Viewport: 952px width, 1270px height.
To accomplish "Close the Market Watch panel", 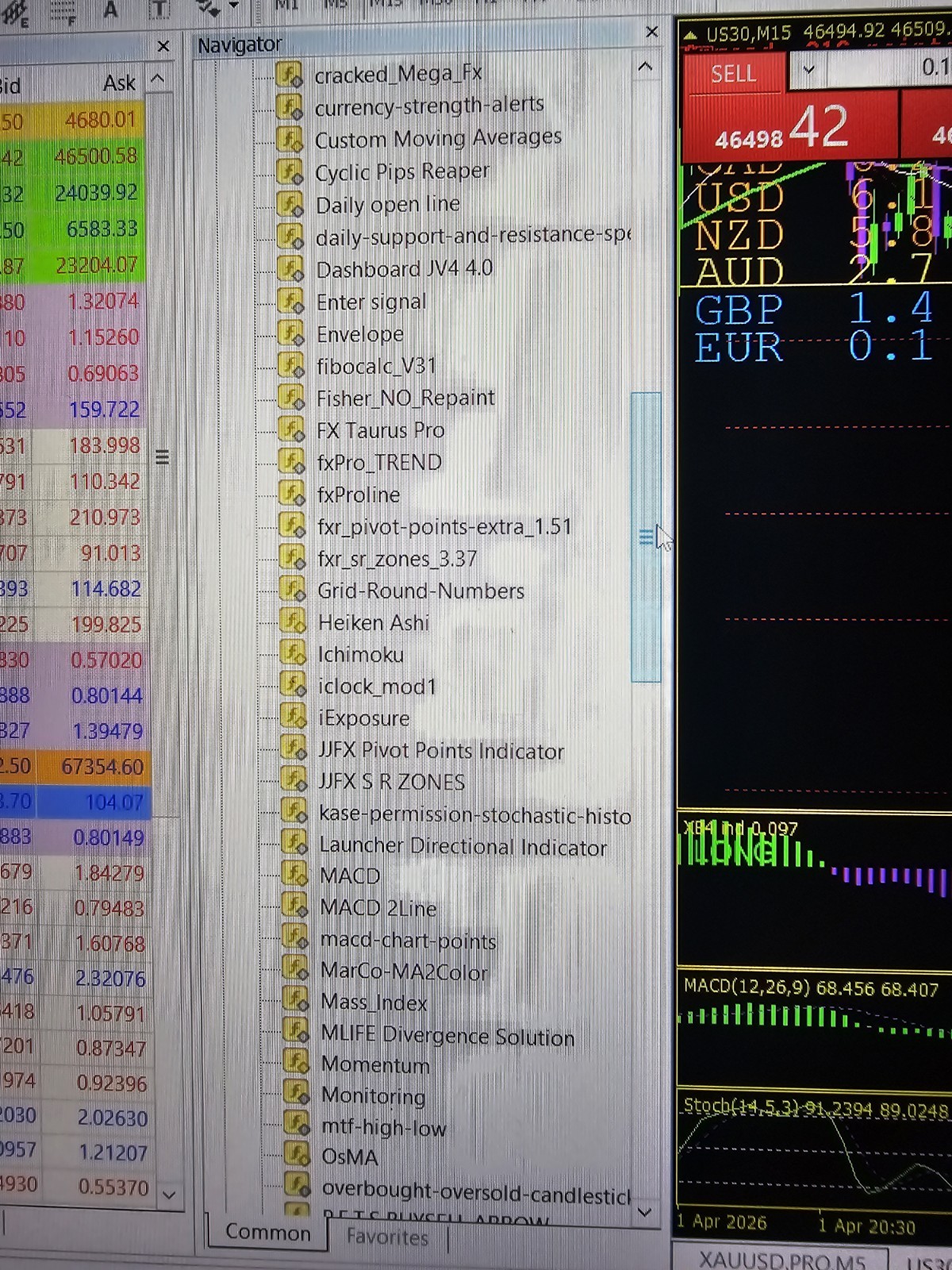I will (x=163, y=46).
